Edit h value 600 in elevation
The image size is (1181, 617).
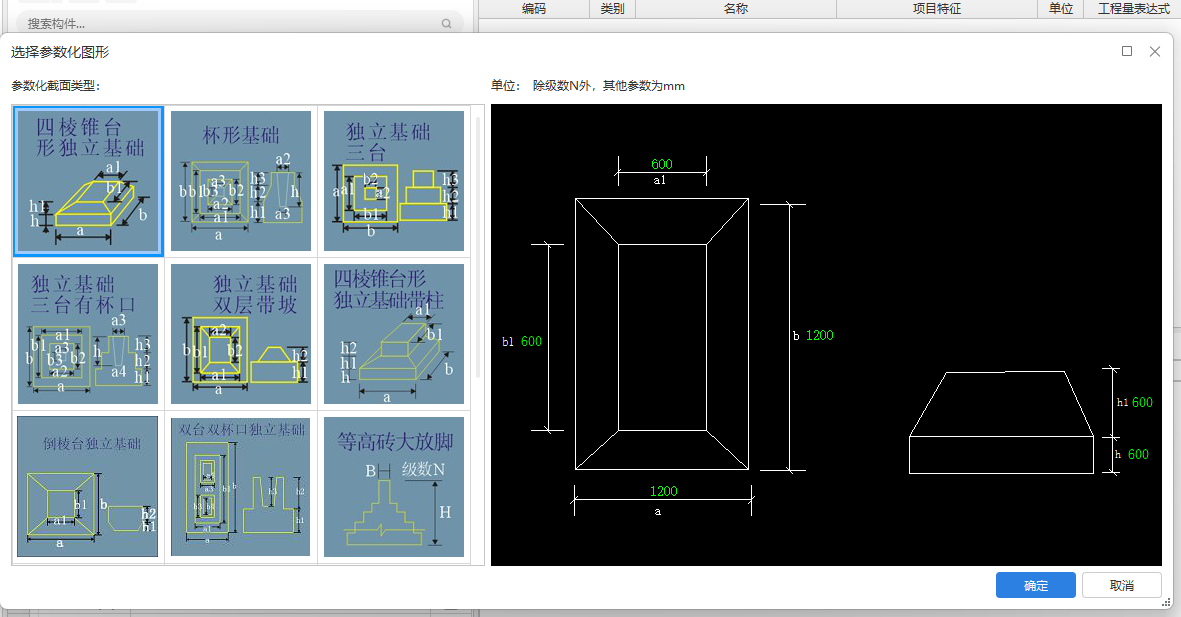pyautogui.click(x=1138, y=454)
